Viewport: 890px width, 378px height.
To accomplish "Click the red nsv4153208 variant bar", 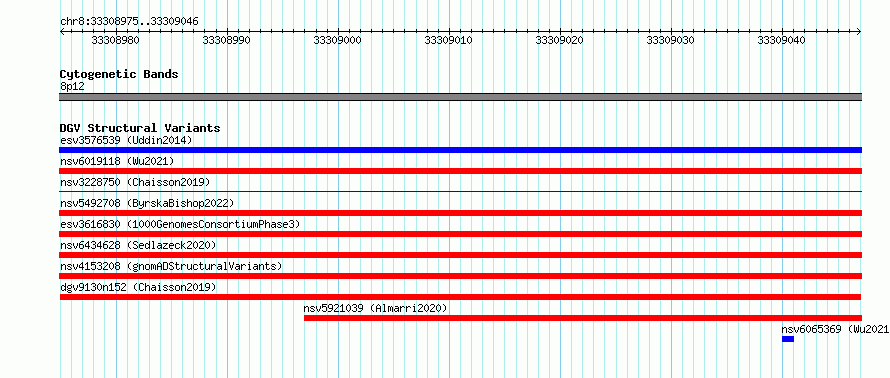I will [x=460, y=276].
